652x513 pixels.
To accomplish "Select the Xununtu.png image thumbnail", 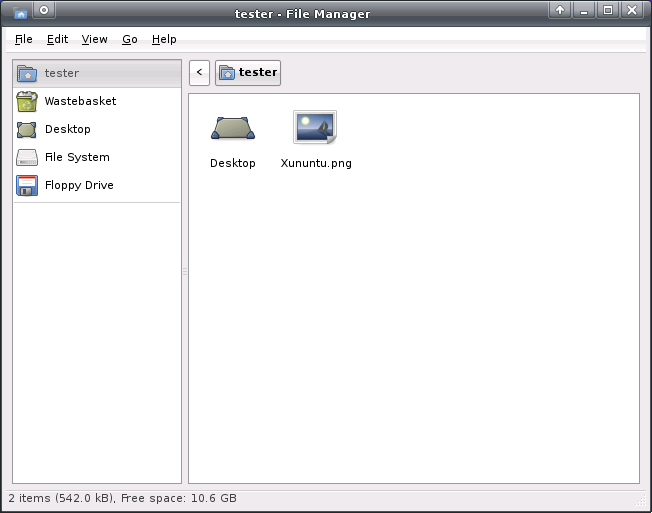I will click(x=315, y=127).
